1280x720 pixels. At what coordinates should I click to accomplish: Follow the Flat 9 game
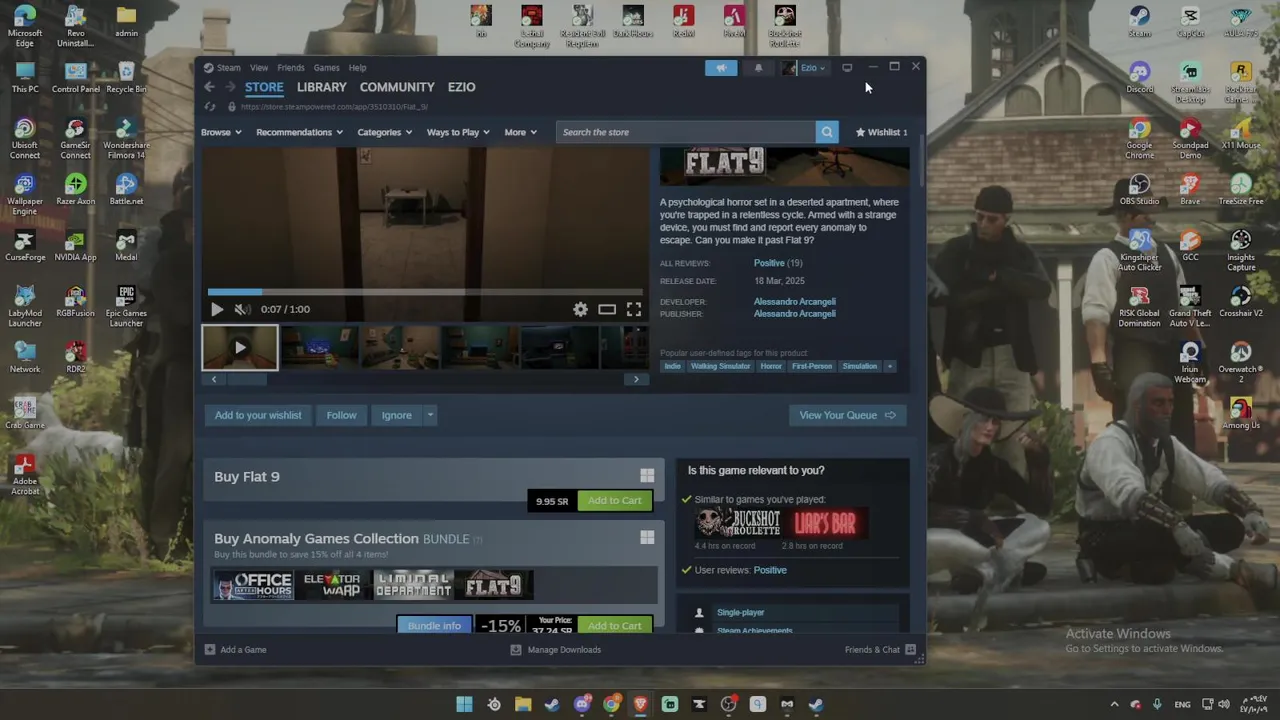341,415
